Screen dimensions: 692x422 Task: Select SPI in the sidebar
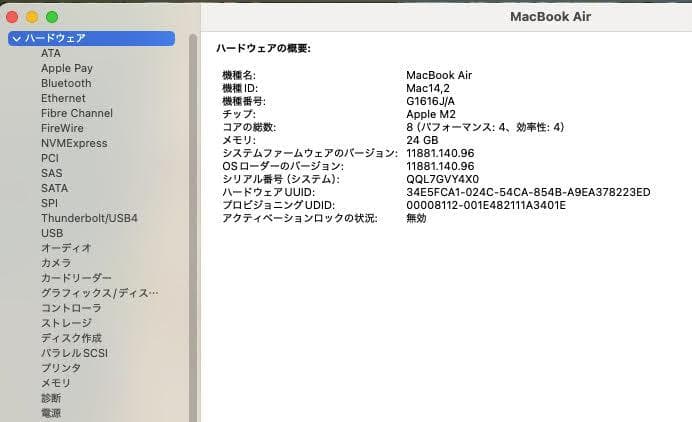coord(49,203)
